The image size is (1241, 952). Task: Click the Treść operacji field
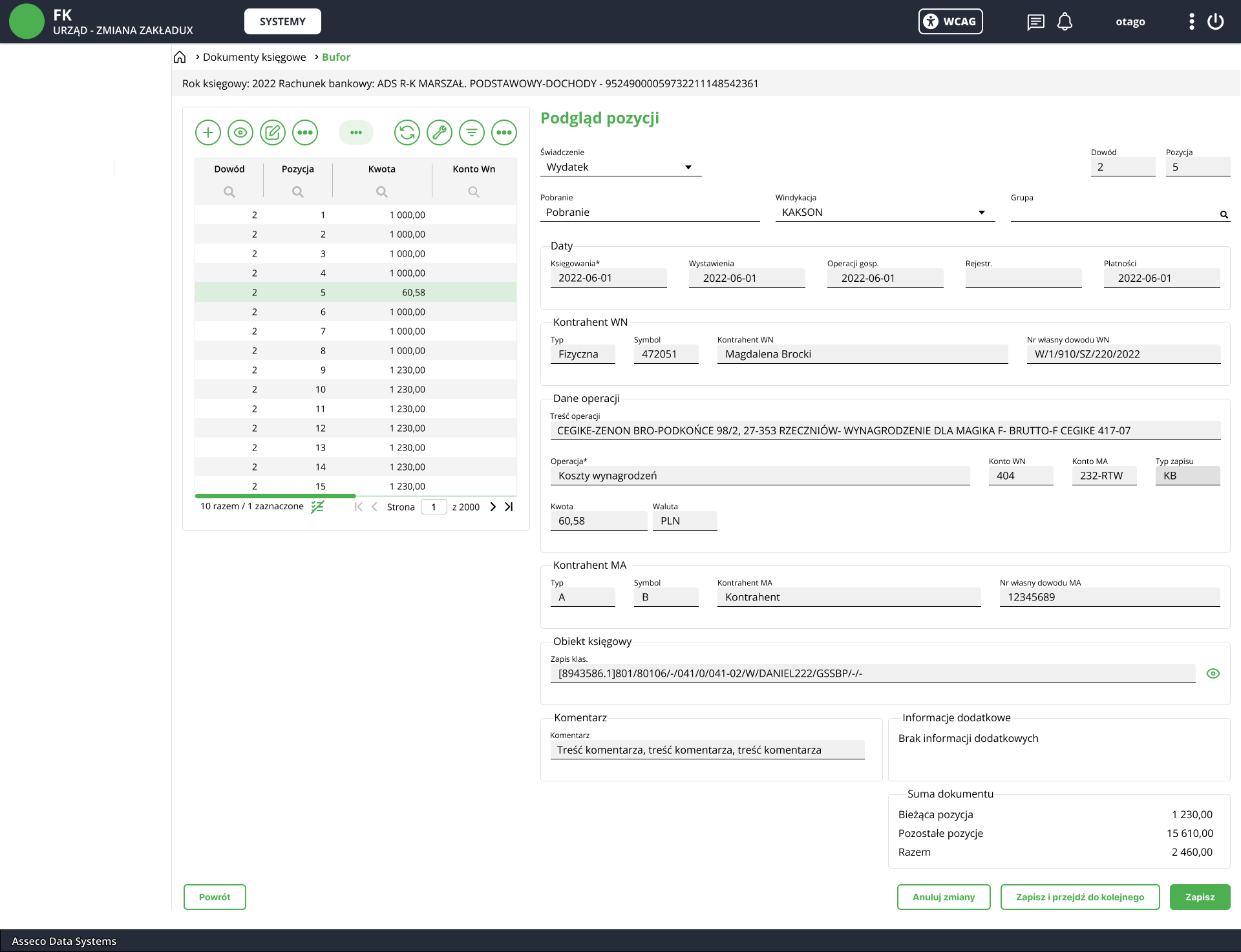[x=886, y=430]
